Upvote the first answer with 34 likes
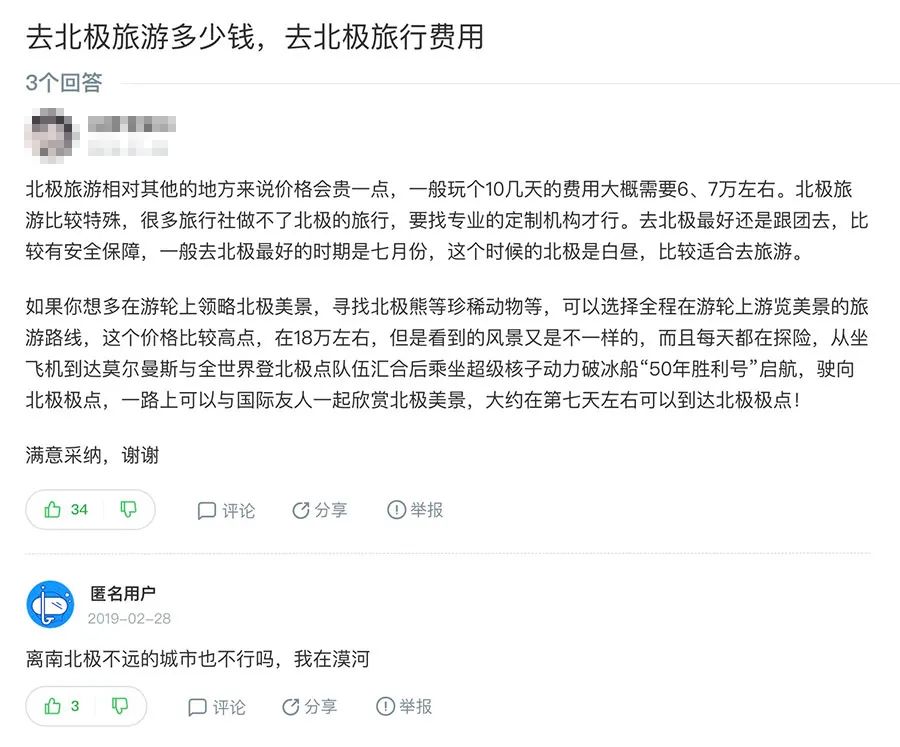This screenshot has height=747, width=900. pyautogui.click(x=53, y=509)
